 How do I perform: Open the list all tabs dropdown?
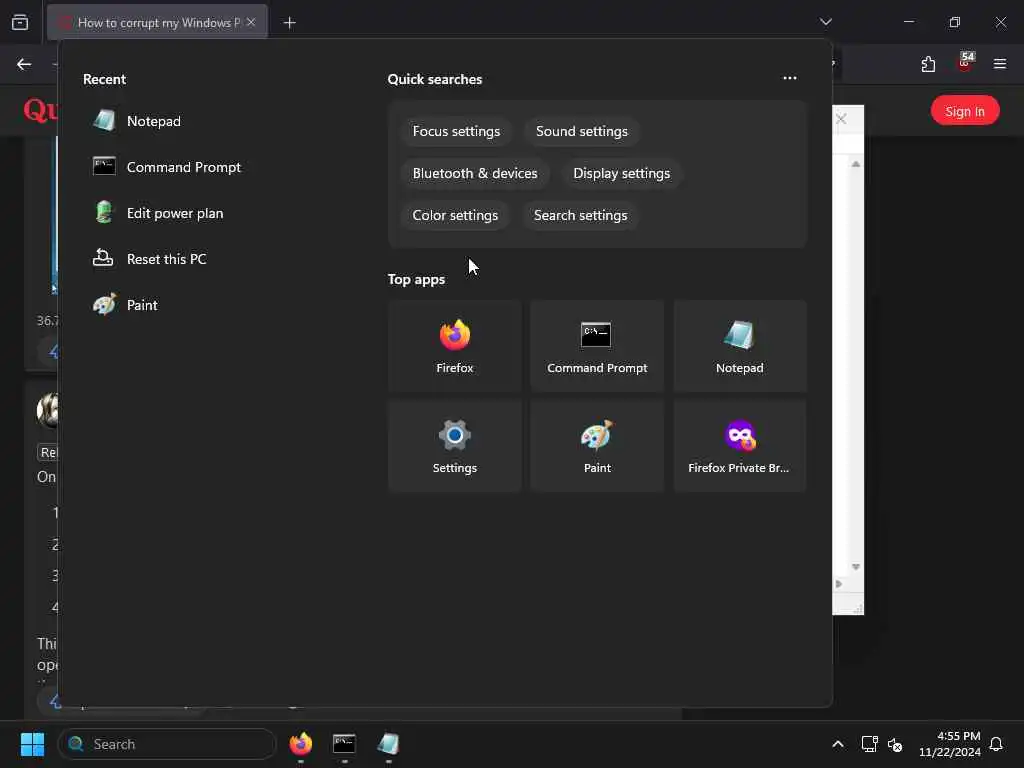click(x=825, y=22)
